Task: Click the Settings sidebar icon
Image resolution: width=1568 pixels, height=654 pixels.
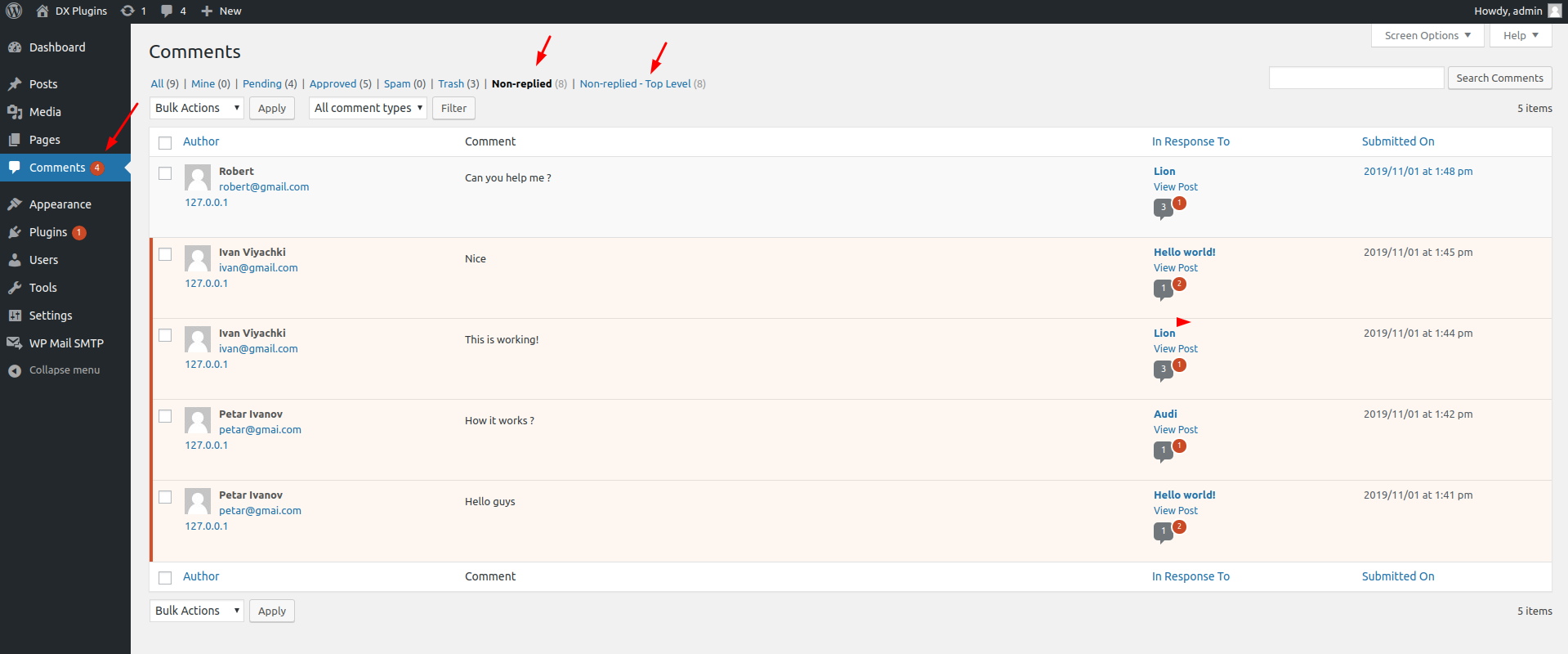Action: tap(15, 316)
